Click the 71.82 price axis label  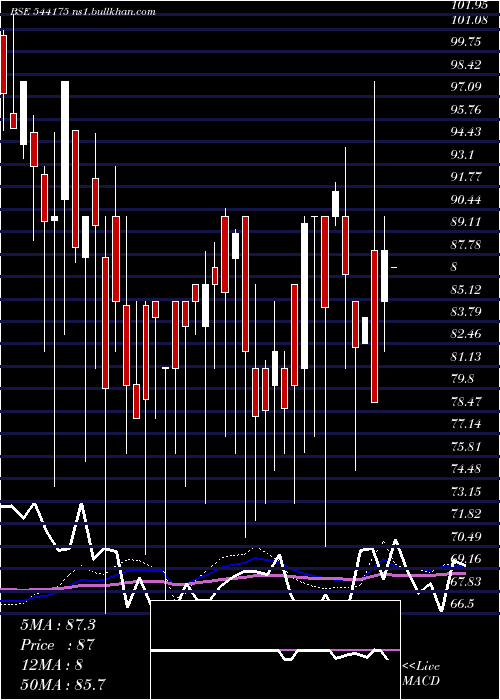point(467,514)
